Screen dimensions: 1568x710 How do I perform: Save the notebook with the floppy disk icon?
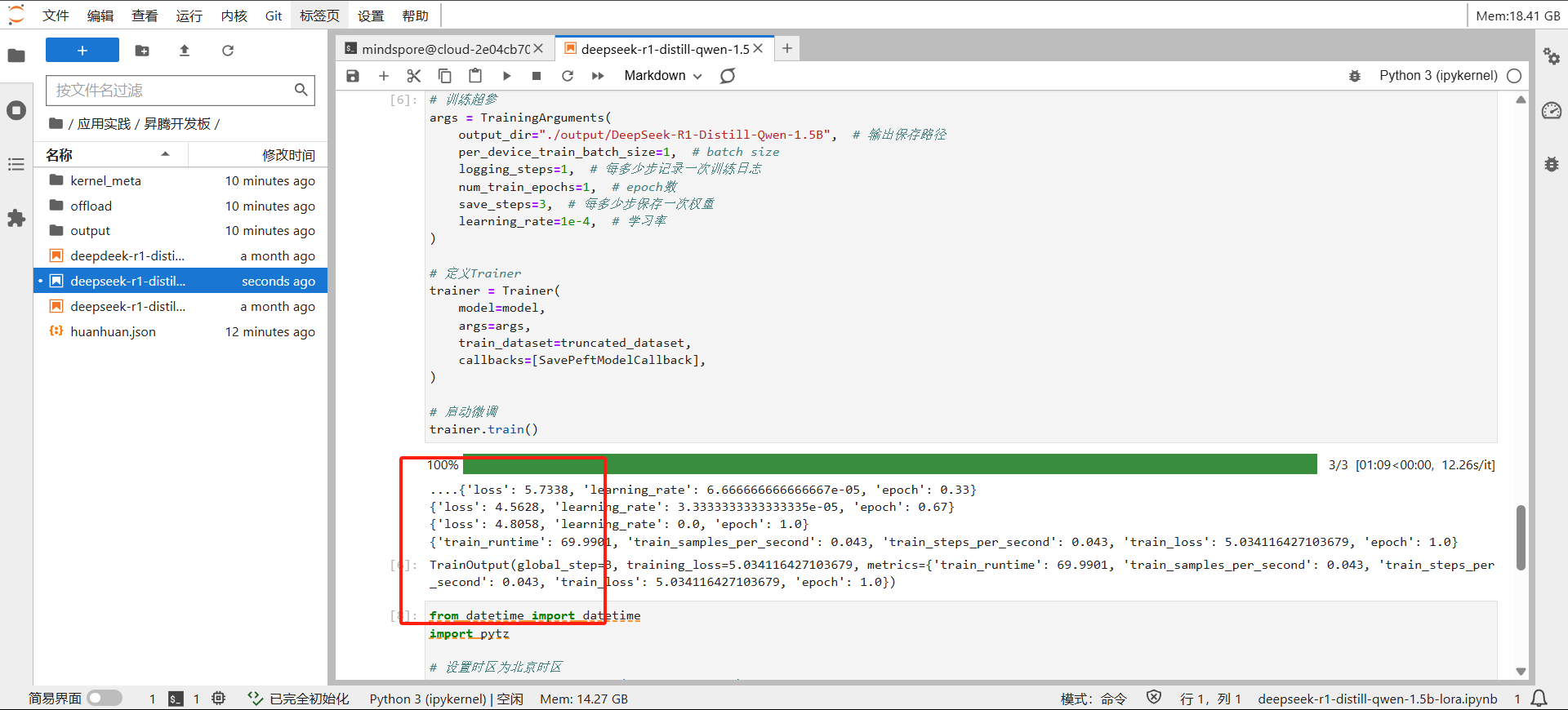353,76
